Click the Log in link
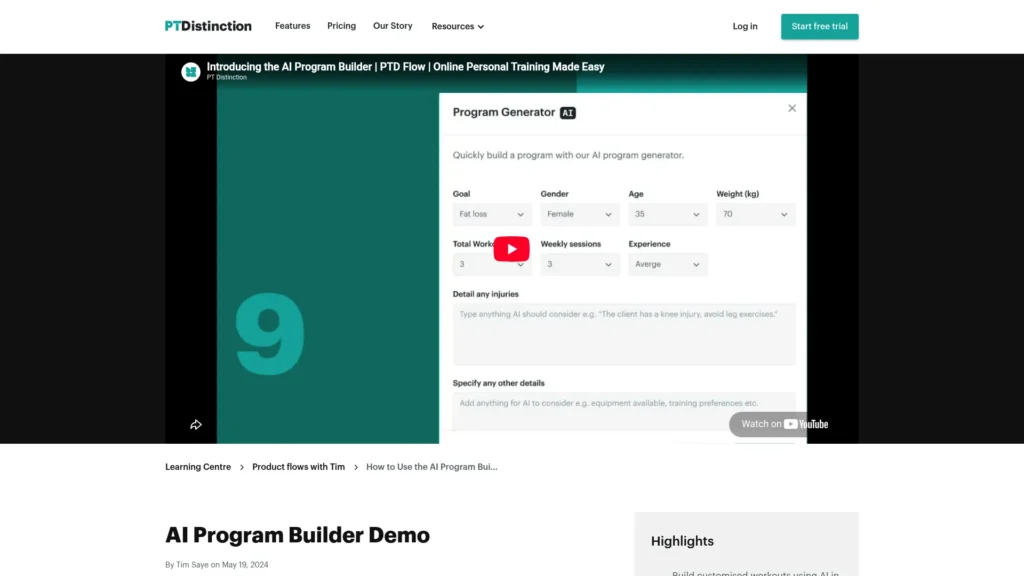Image resolution: width=1024 pixels, height=576 pixels. coord(745,27)
